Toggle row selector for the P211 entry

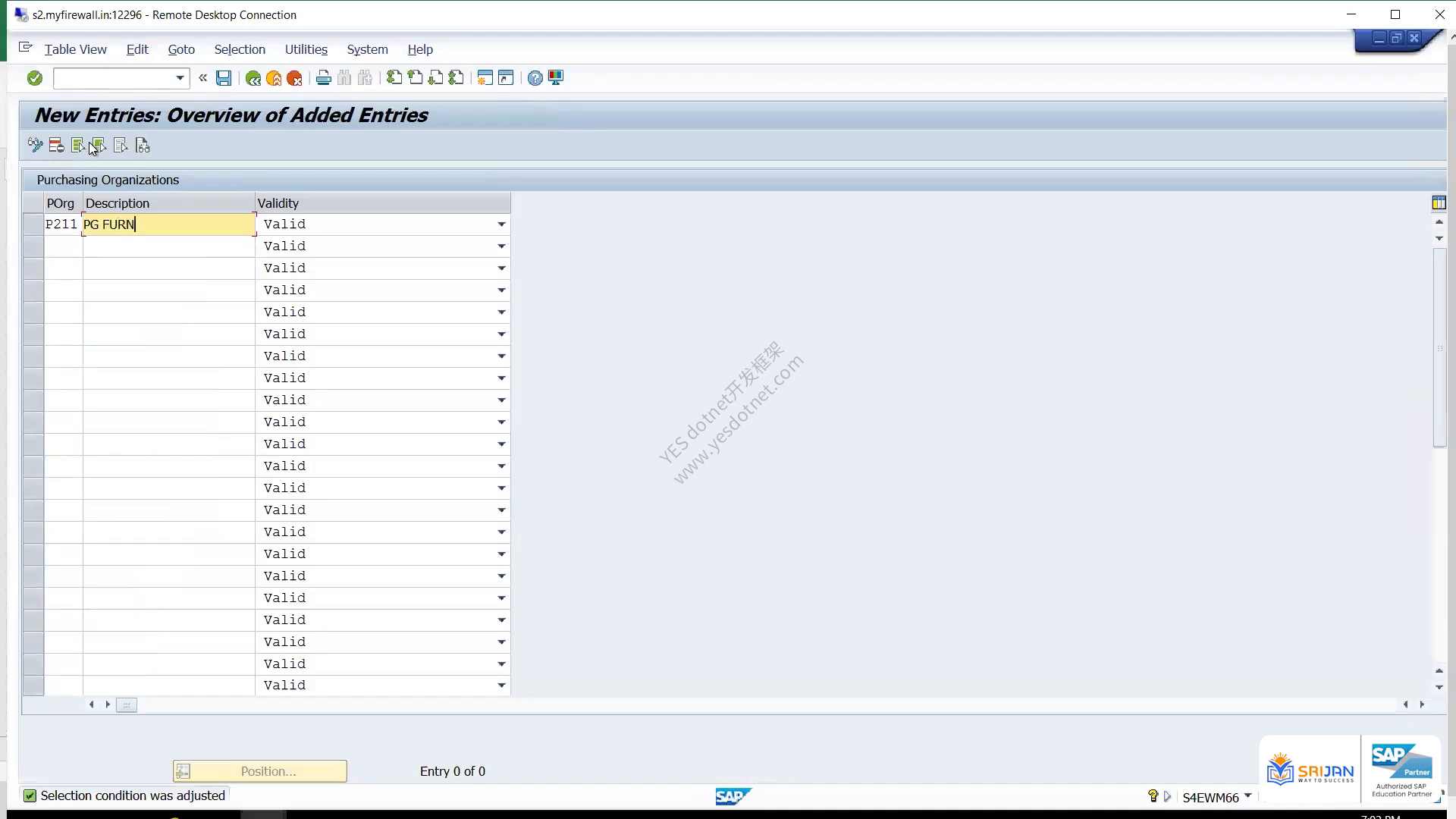[x=33, y=224]
